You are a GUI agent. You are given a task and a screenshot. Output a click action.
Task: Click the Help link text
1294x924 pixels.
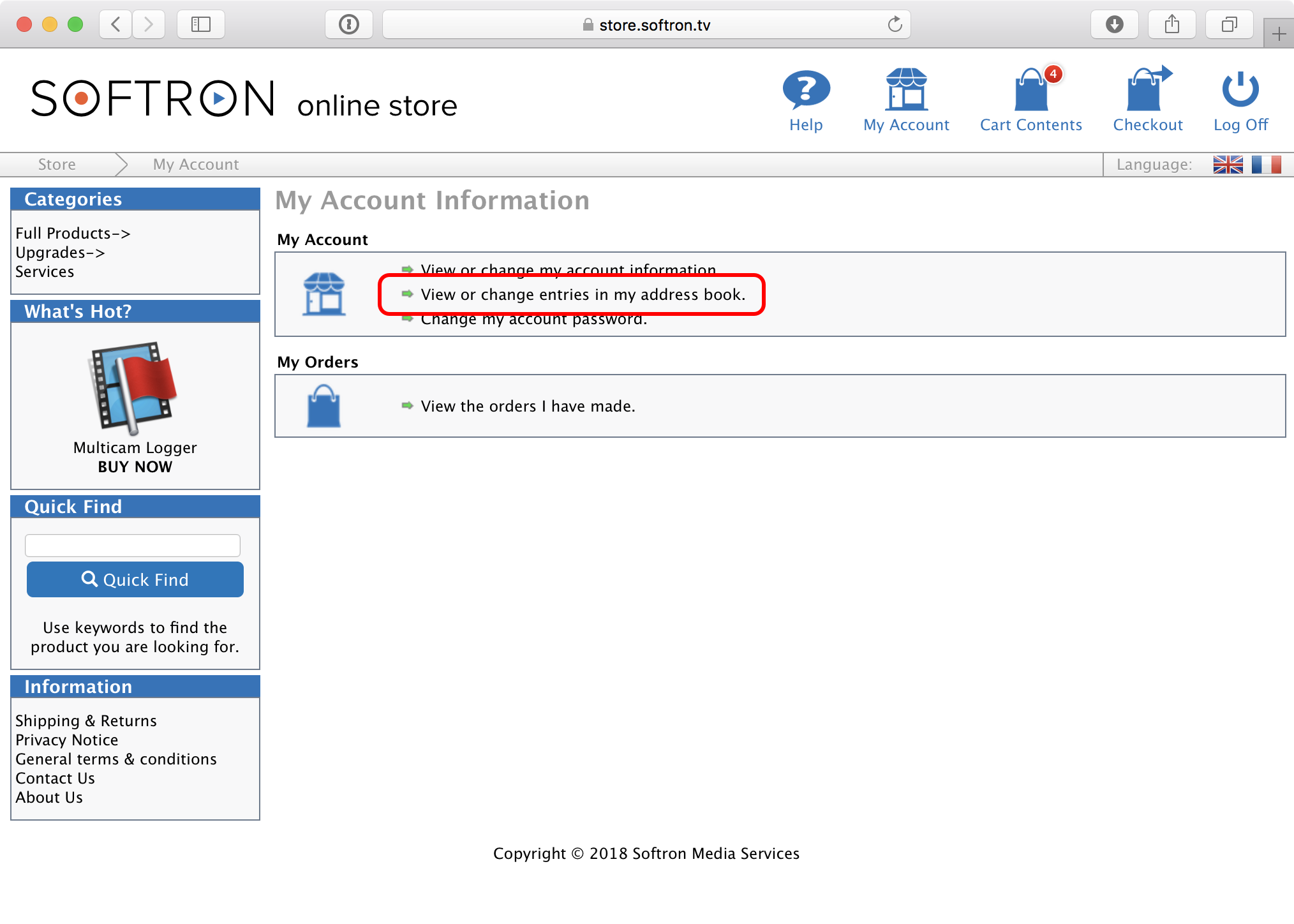coord(806,125)
